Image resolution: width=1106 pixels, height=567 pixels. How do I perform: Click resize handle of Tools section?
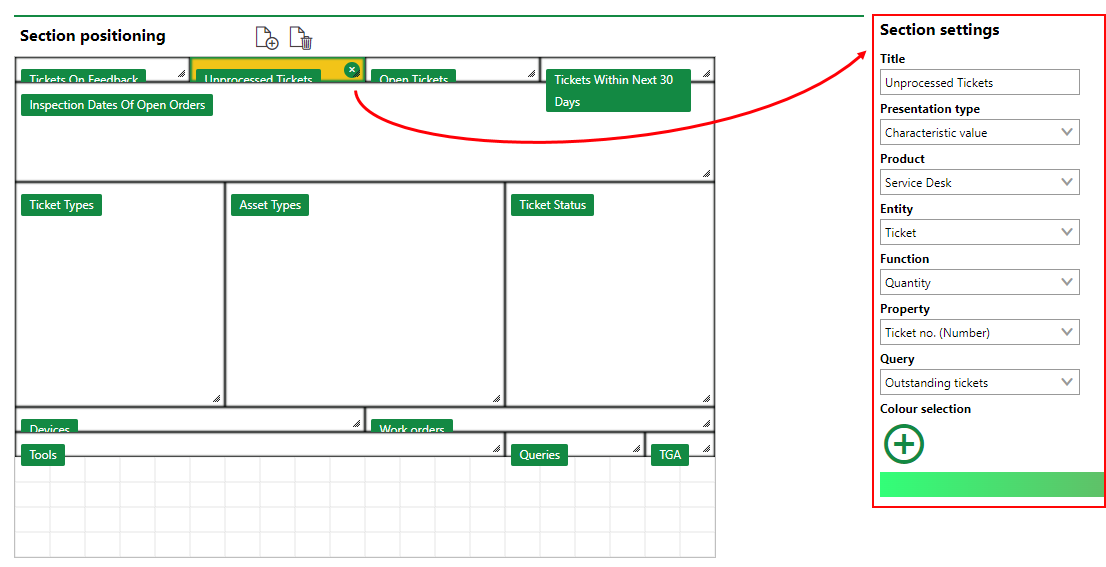pyautogui.click(x=496, y=449)
